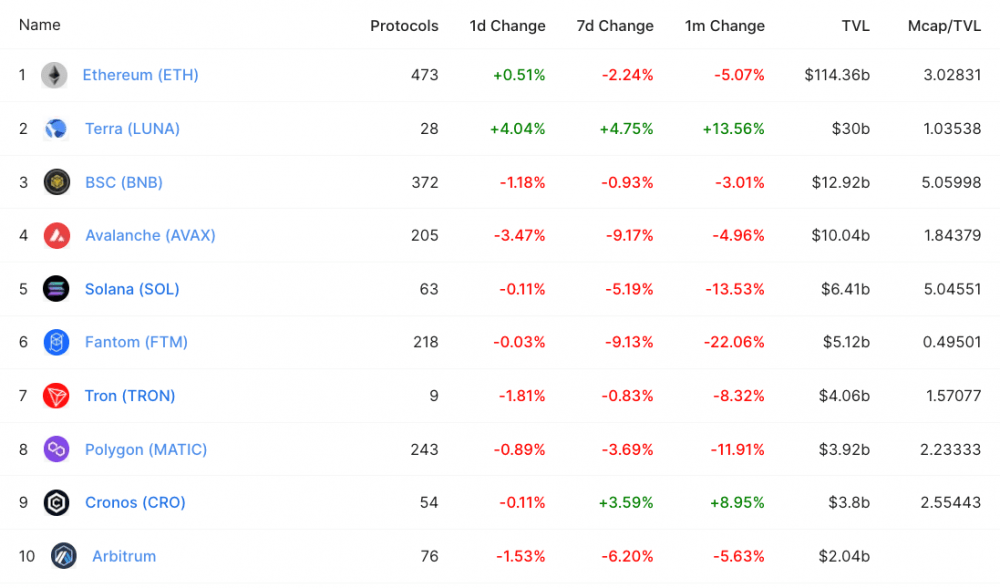Click the Arbitrum logo icon

63,556
